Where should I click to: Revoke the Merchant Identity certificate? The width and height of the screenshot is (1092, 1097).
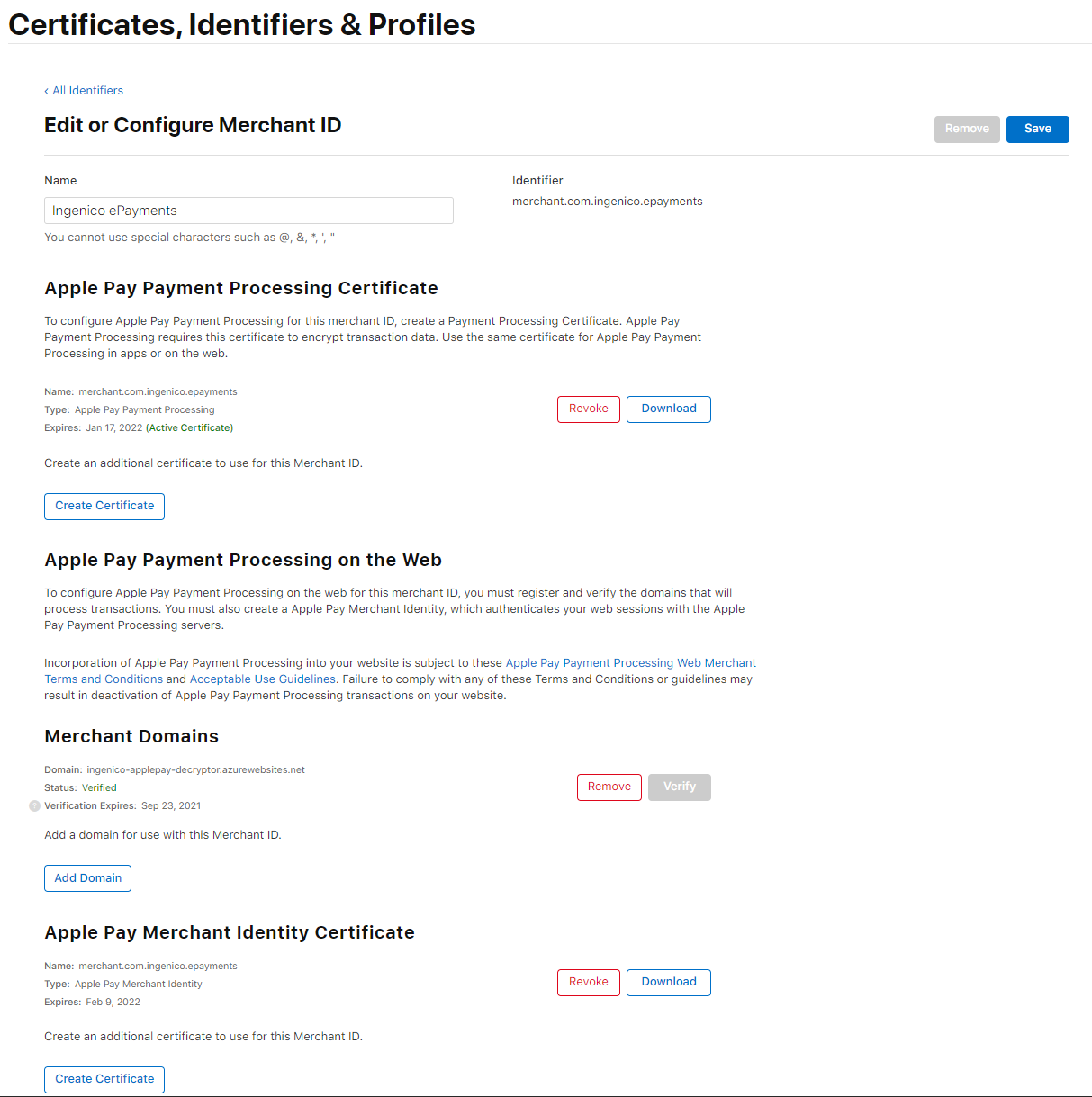pos(589,983)
